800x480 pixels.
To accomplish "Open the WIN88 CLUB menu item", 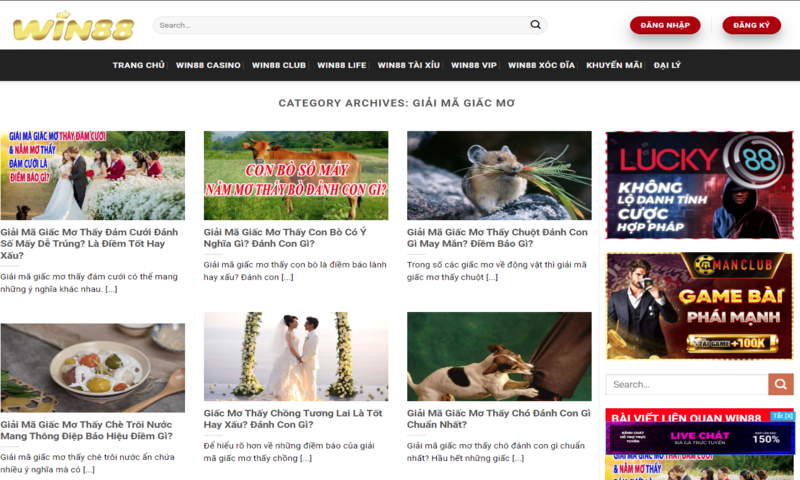I will point(279,65).
